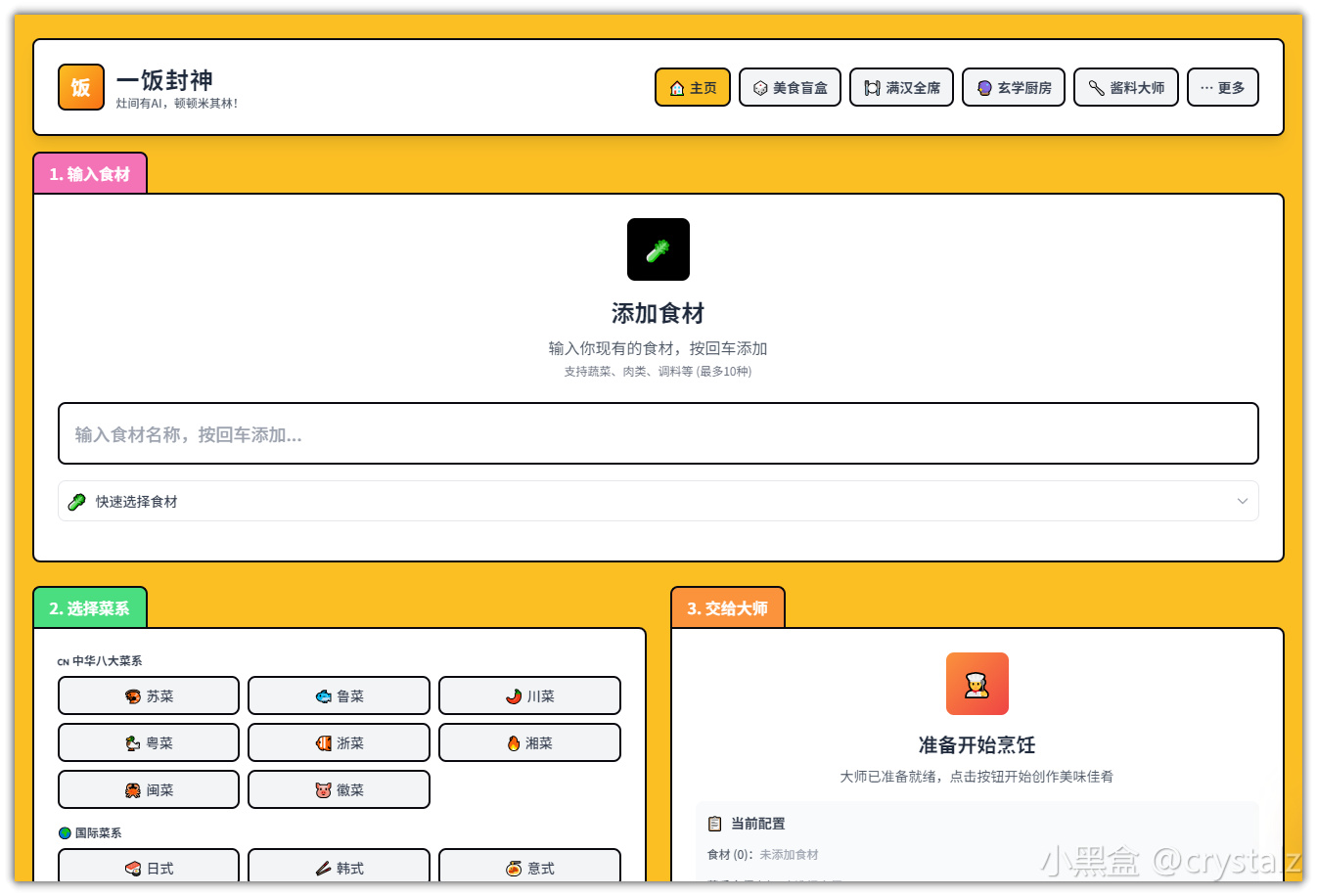Pick the 川菜 cuisine
The width and height of the screenshot is (1317, 896).
pyautogui.click(x=529, y=695)
